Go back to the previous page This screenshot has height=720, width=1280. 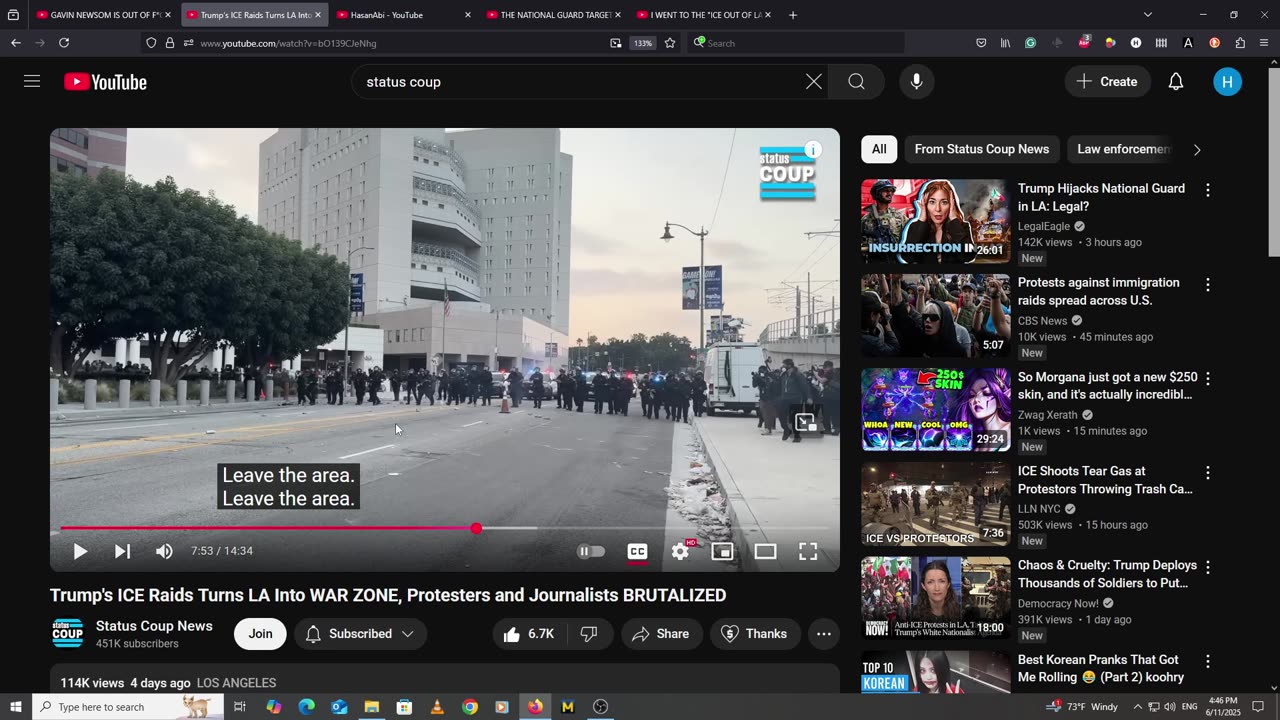[16, 43]
